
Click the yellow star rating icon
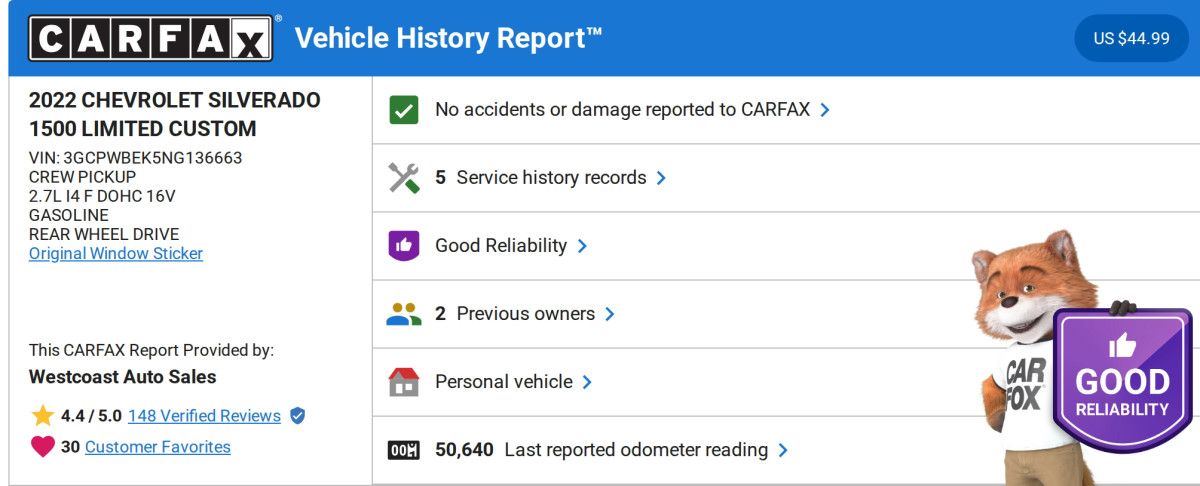tap(42, 416)
